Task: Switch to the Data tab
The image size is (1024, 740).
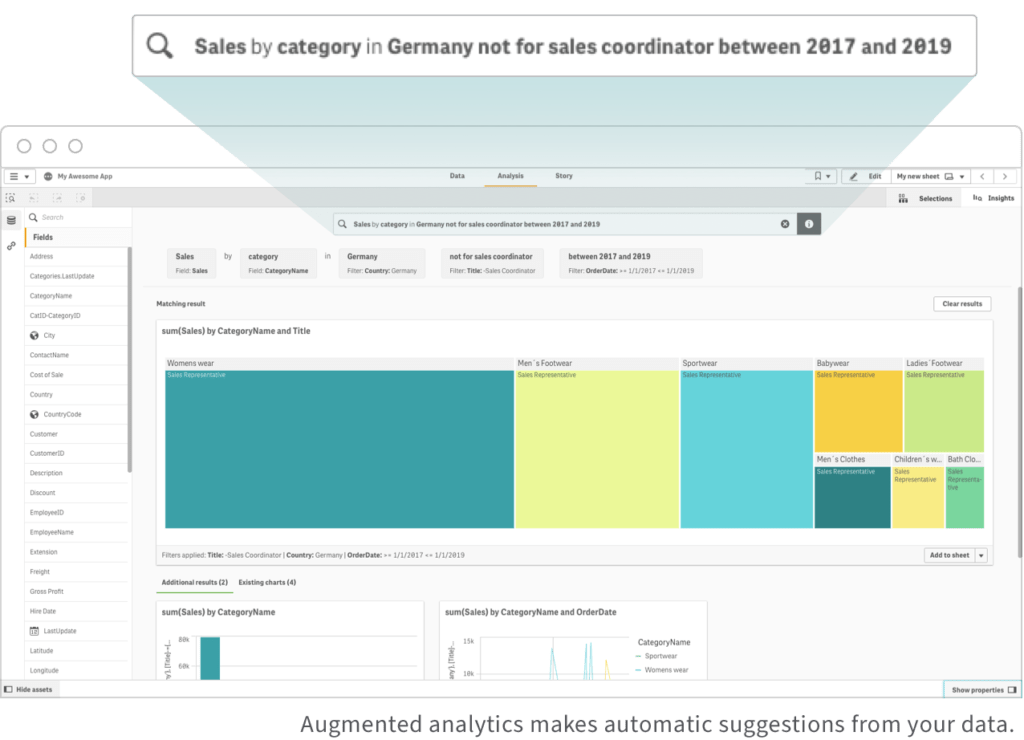Action: tap(457, 176)
